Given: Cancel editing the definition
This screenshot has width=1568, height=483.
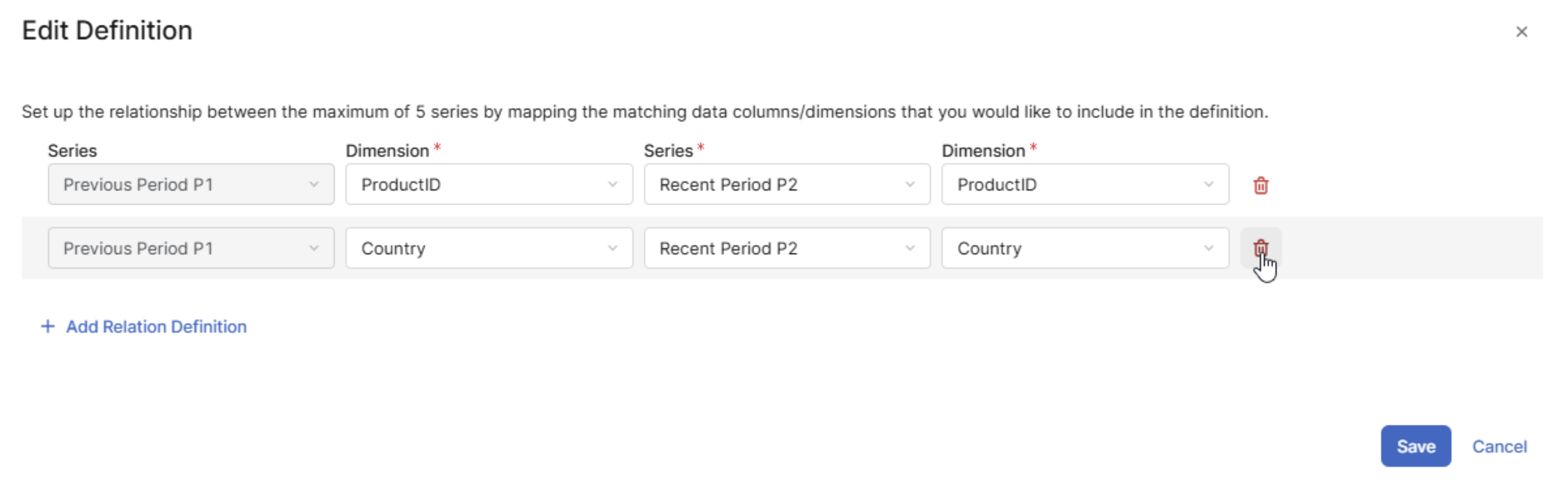Looking at the screenshot, I should pos(1499,447).
